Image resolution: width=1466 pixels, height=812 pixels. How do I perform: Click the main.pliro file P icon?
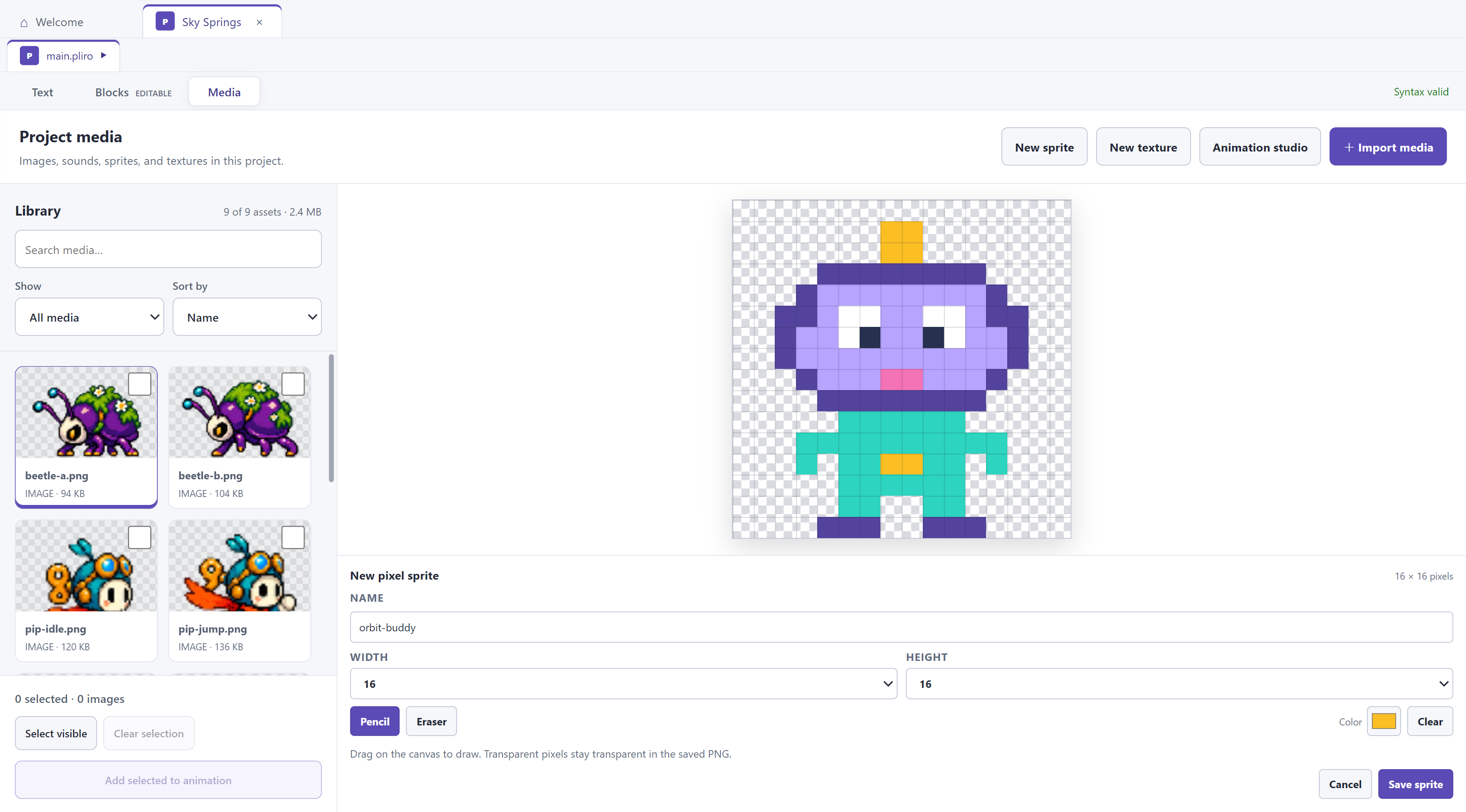coord(29,56)
